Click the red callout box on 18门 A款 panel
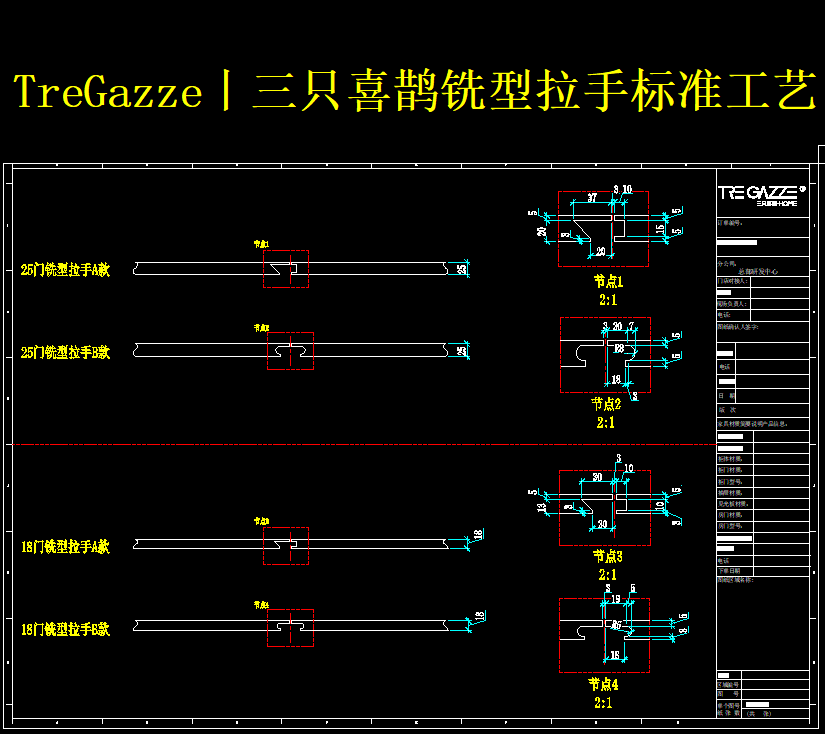 286,546
